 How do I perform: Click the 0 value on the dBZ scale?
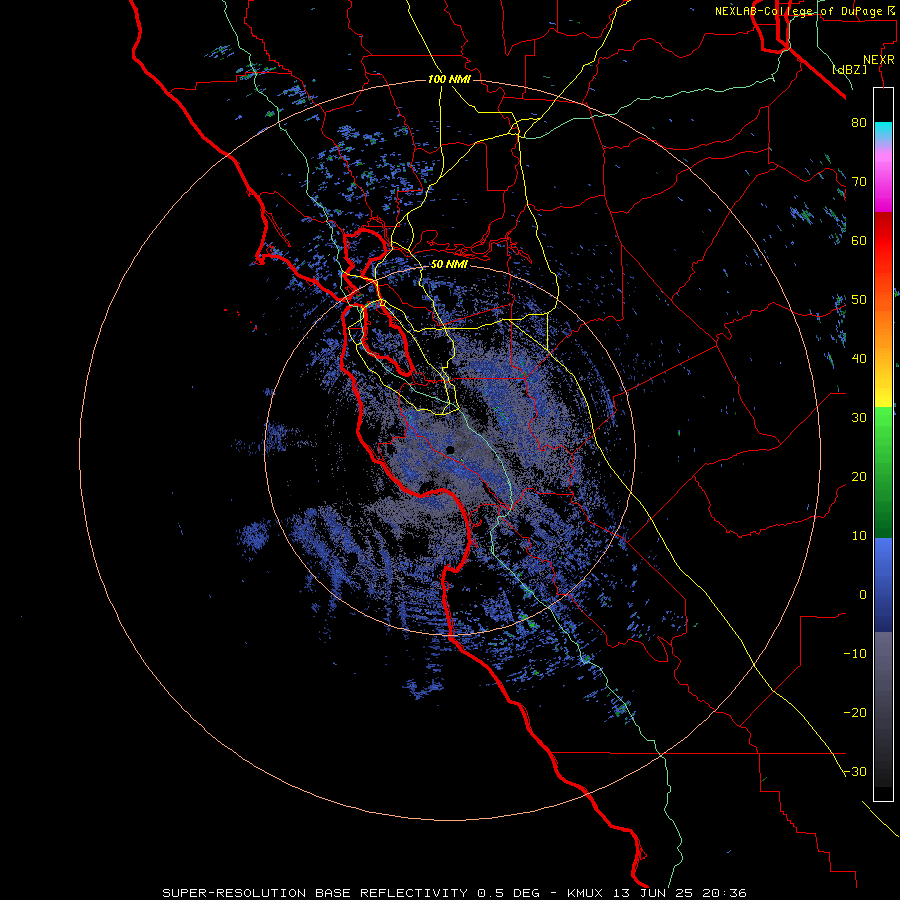tap(863, 595)
